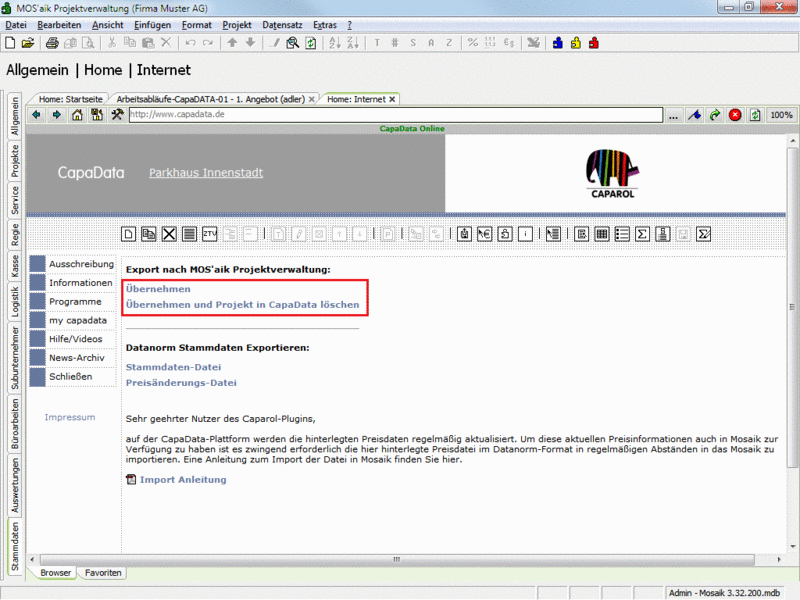Screen dimensions: 800x600
Task: Click the CapaData new page icon
Action: (128, 234)
